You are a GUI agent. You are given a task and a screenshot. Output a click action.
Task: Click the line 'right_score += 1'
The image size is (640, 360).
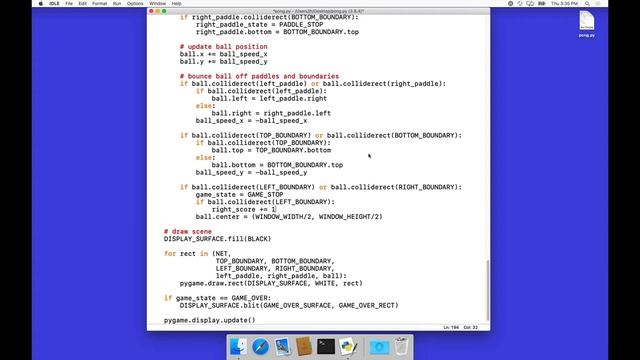click(244, 209)
